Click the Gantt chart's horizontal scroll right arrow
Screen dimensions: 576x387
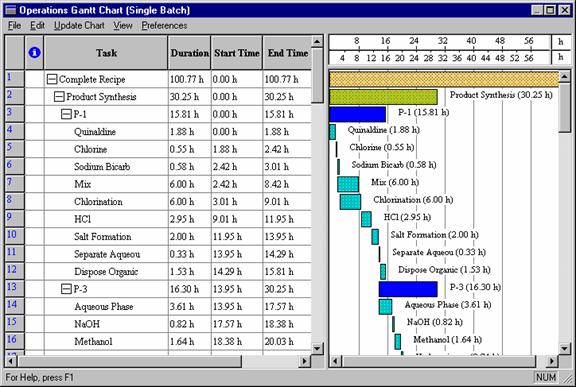pyautogui.click(x=552, y=361)
